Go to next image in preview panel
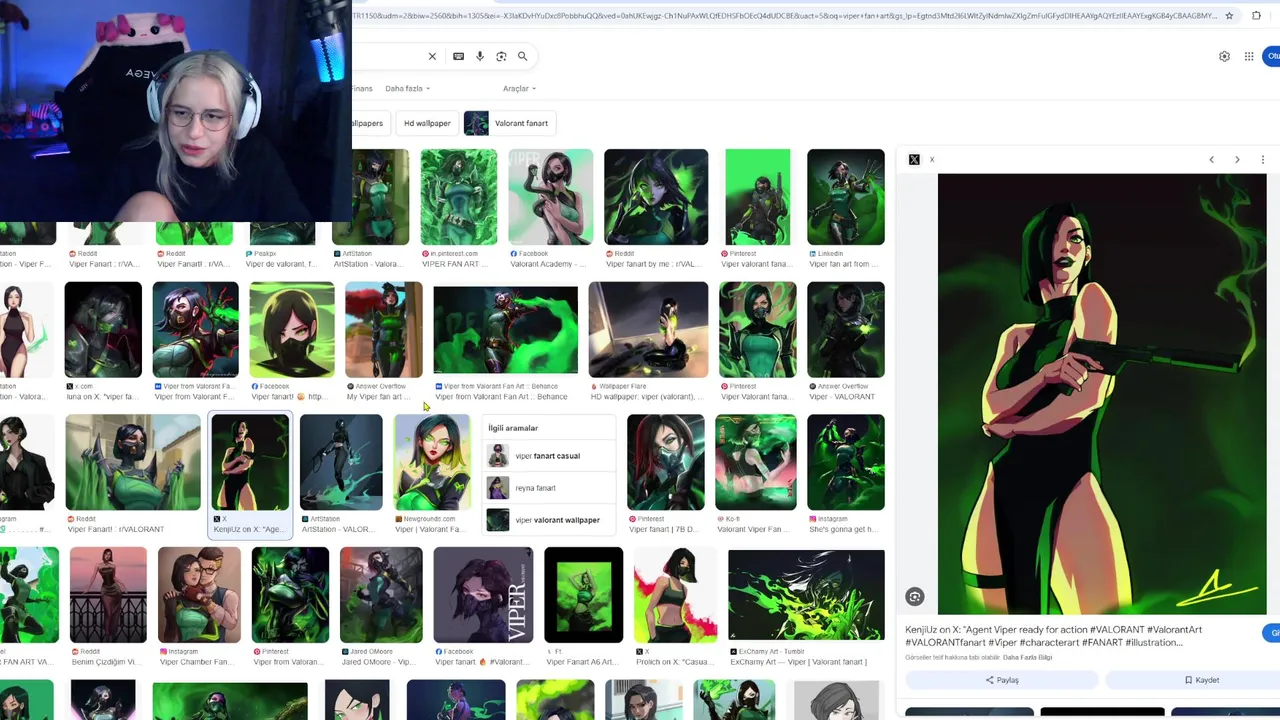 [1237, 160]
